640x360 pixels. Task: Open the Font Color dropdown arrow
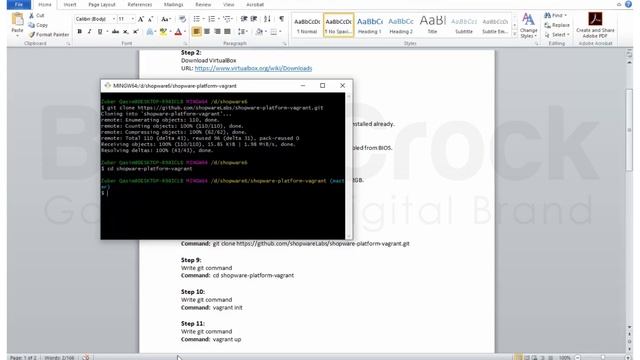click(185, 32)
